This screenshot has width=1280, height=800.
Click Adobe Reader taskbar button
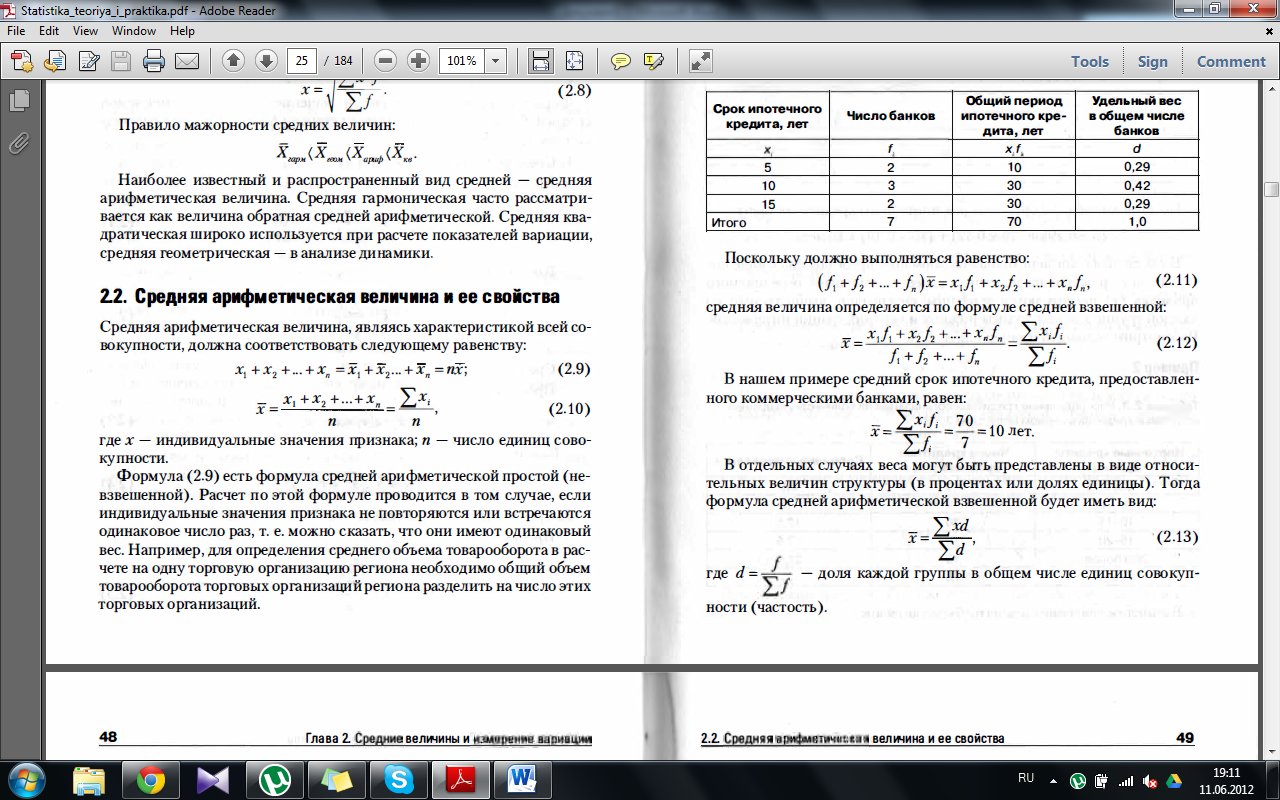pyautogui.click(x=459, y=779)
